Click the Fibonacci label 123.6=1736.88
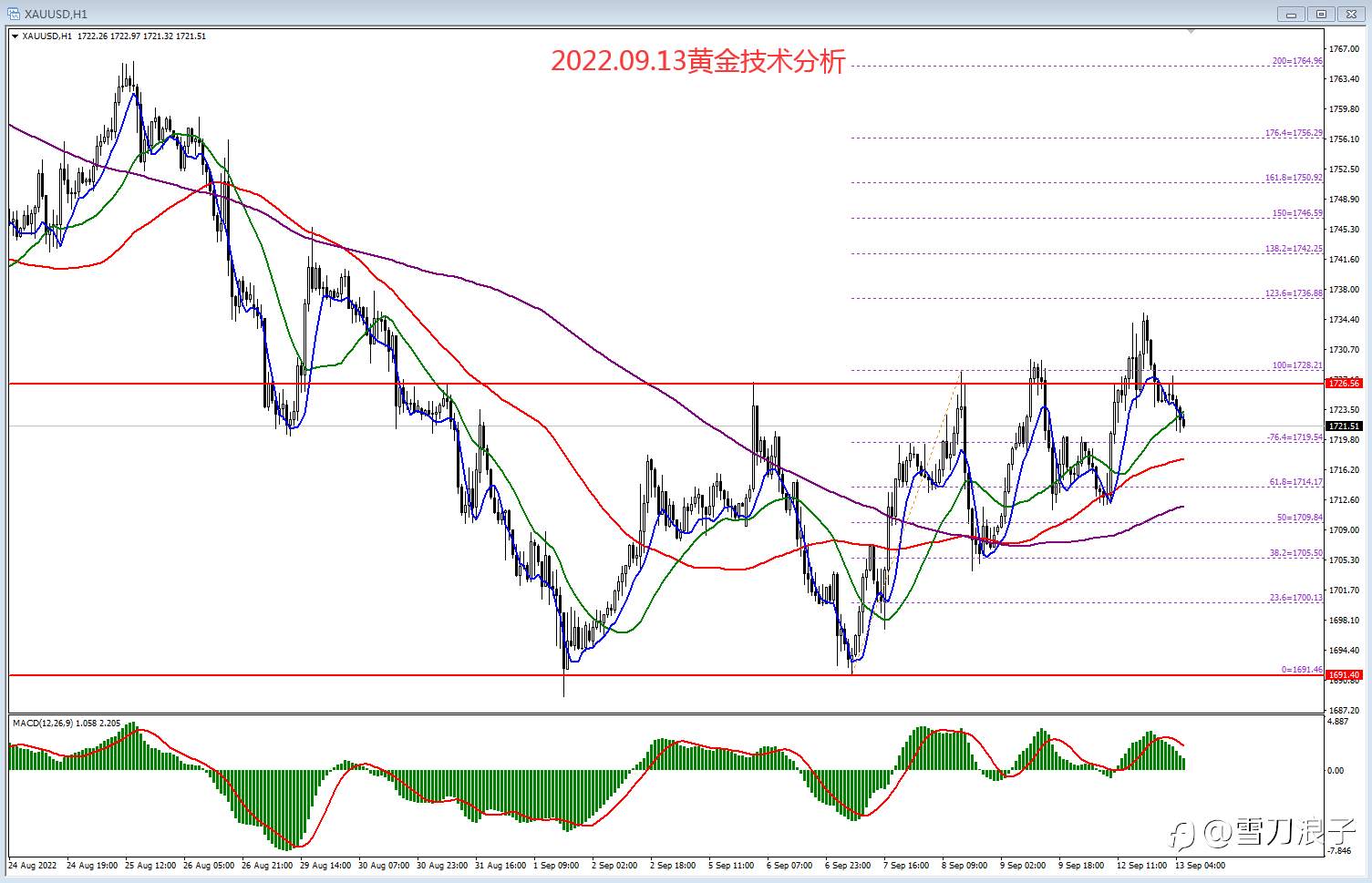 tap(1294, 293)
